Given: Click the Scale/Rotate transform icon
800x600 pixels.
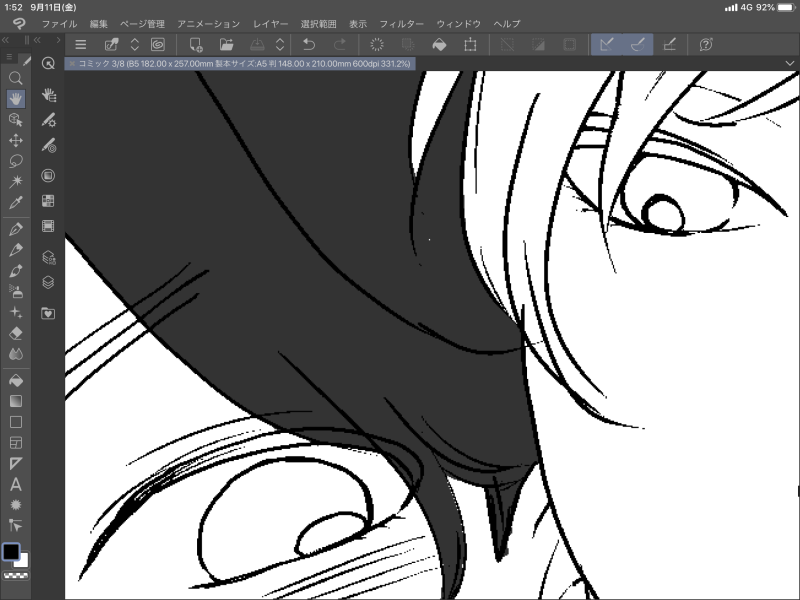Looking at the screenshot, I should 470,45.
